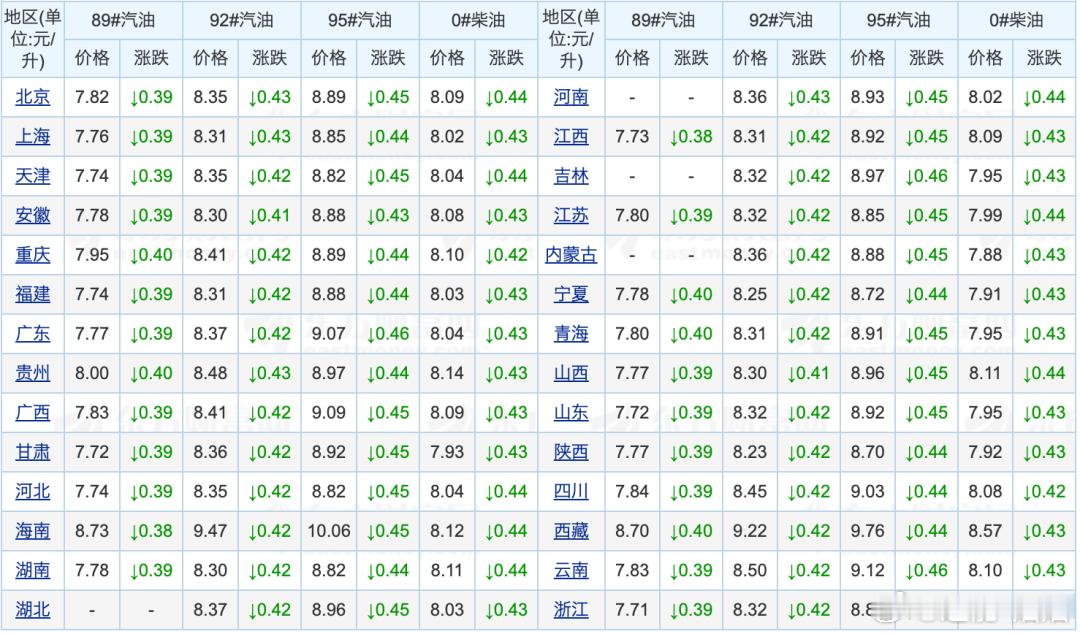Viewport: 1080px width, 634px height.
Task: Open the 广东 region link
Action: (x=32, y=334)
